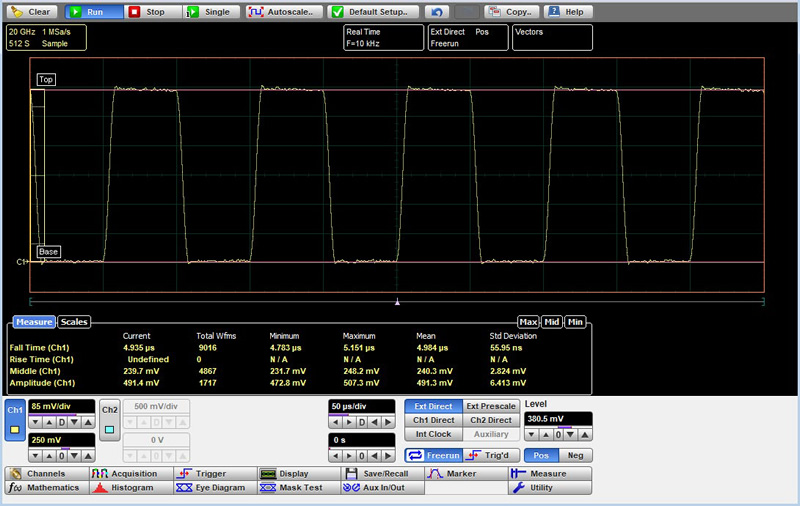Image resolution: width=800 pixels, height=506 pixels.
Task: Coarse increase Ch1 85 mV/div scale
Action: point(88,422)
